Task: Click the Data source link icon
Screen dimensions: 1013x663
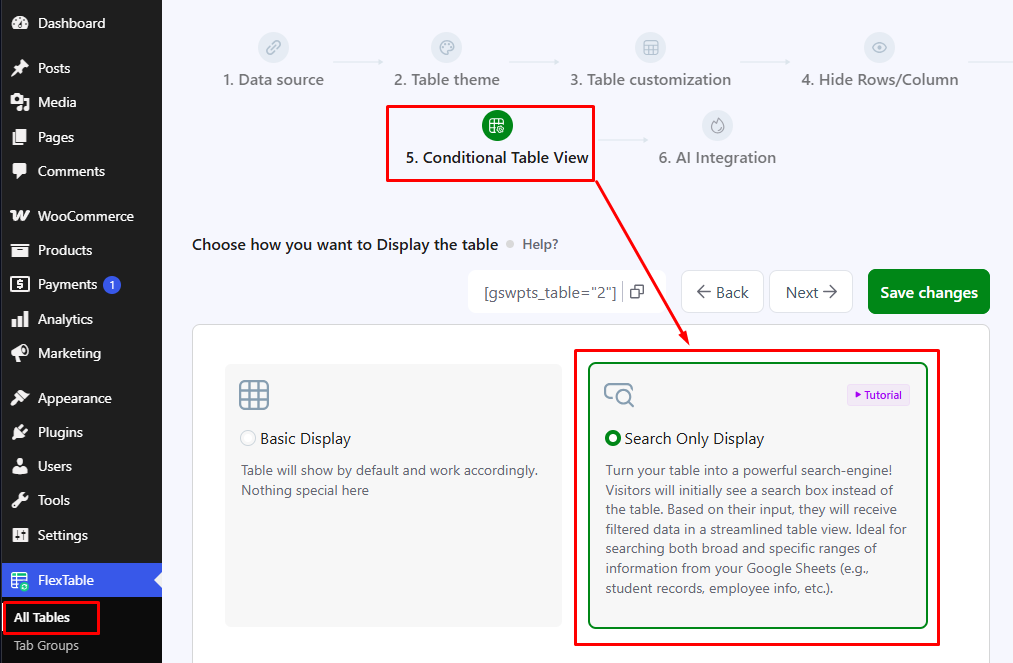Action: pos(273,47)
